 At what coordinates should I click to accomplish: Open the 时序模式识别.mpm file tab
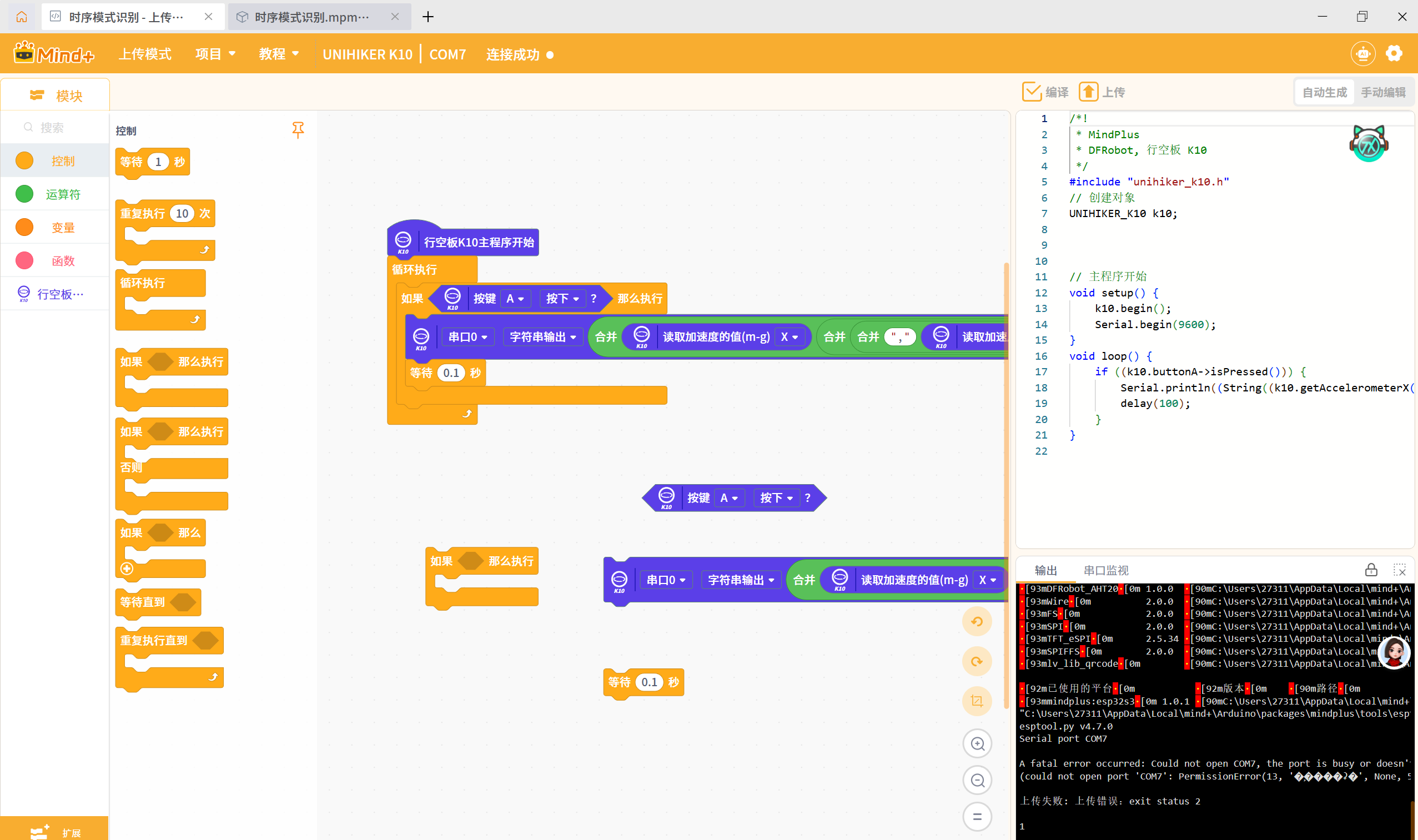311,17
